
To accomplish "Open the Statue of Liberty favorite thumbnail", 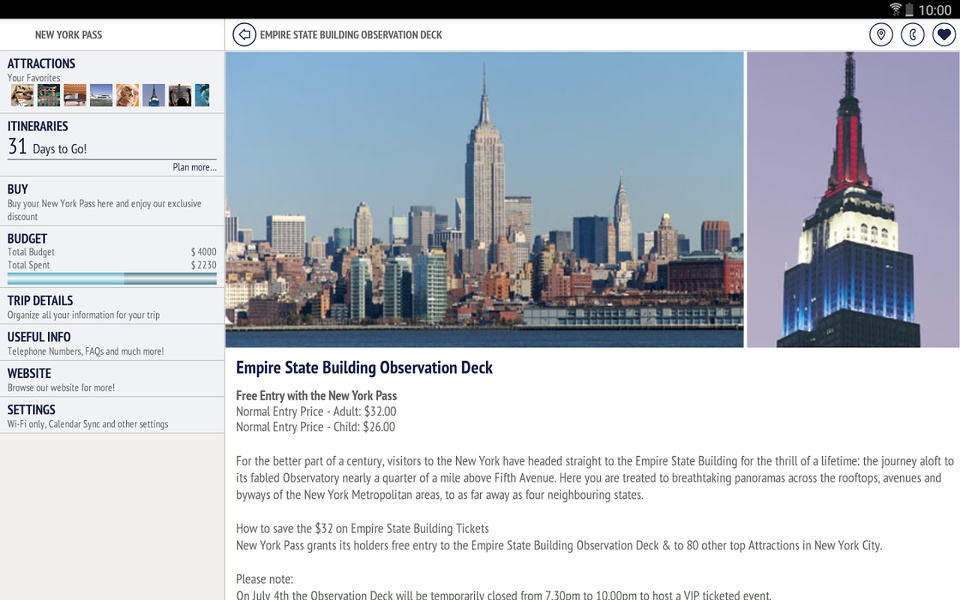I will (x=202, y=96).
